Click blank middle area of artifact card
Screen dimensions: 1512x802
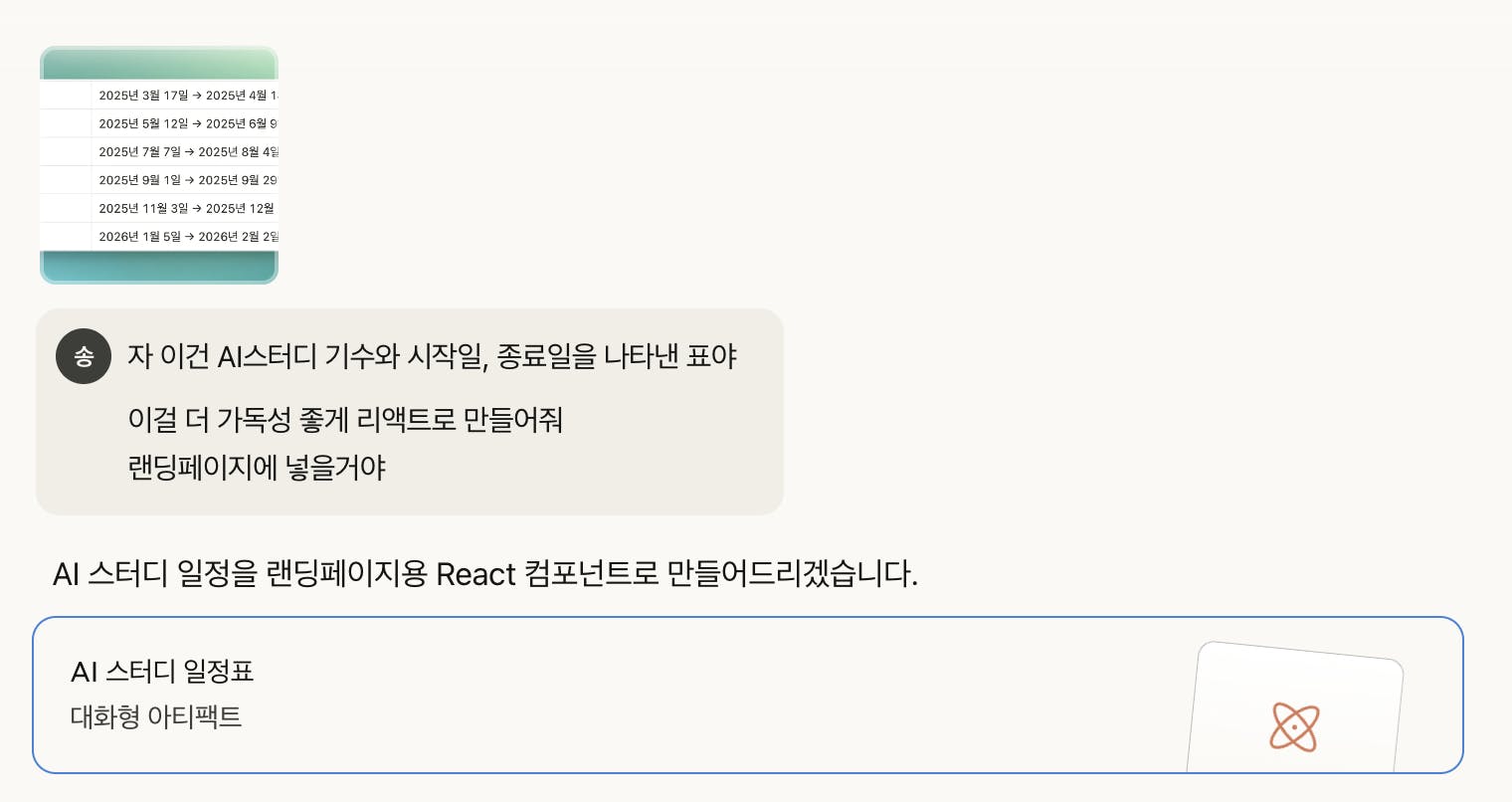[696, 695]
